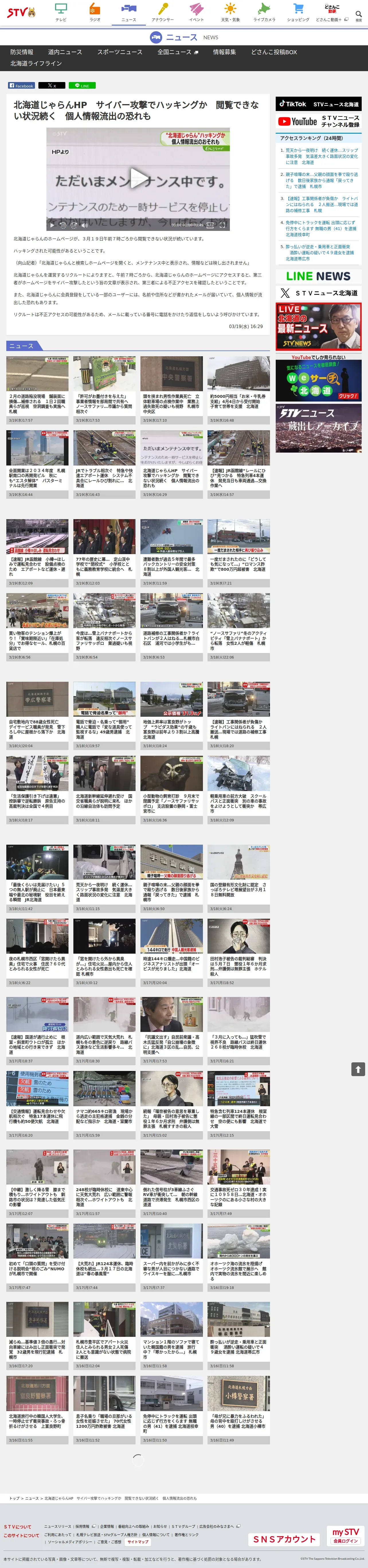Open news card 77年の歴史に幕 定山渓中学校
368x1568 pixels.
click(105, 553)
